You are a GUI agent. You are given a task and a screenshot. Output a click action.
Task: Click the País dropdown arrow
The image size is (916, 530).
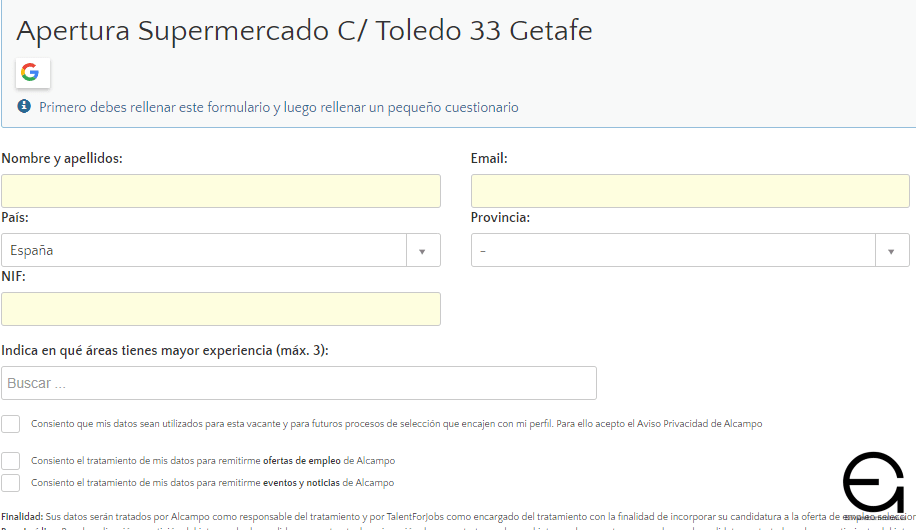coord(422,251)
